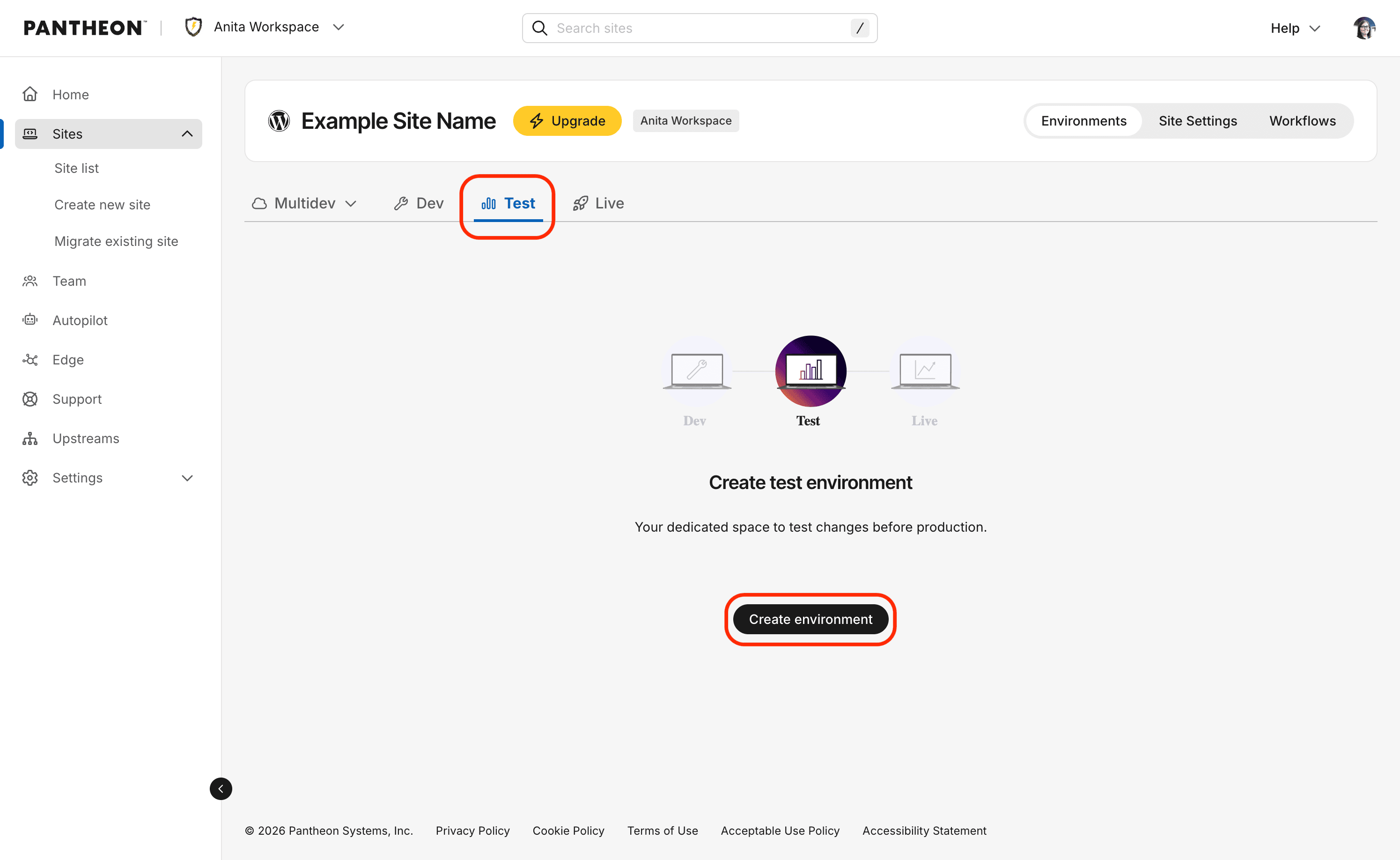
Task: Click the Settings gear icon
Action: 30,478
